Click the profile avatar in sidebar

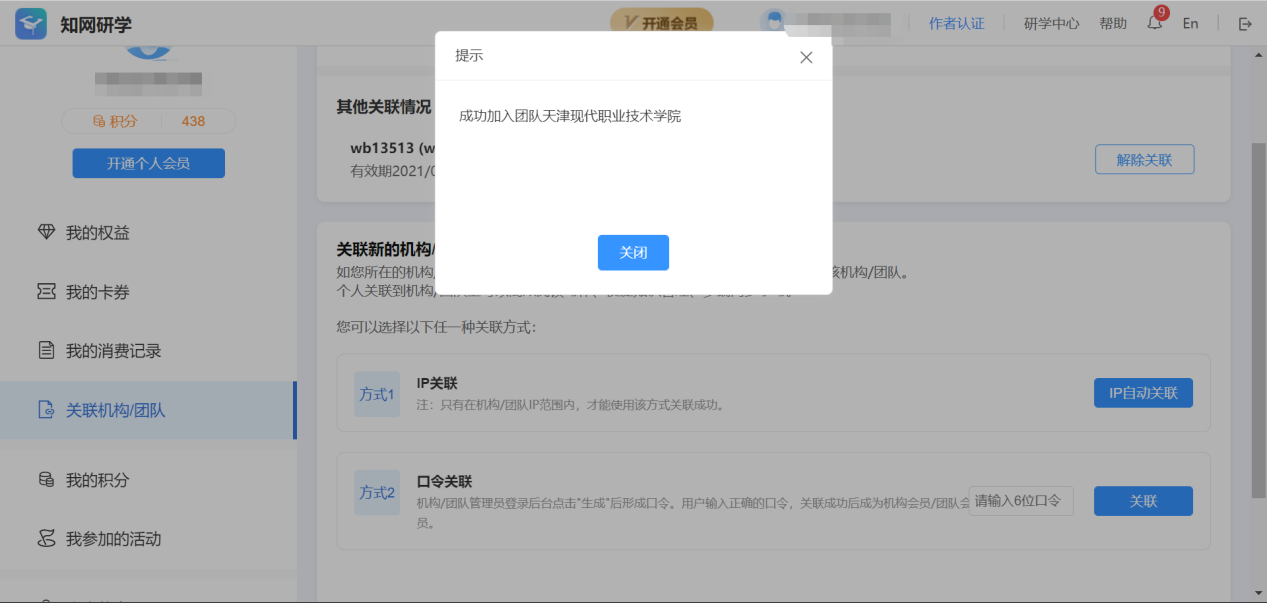coord(148,52)
